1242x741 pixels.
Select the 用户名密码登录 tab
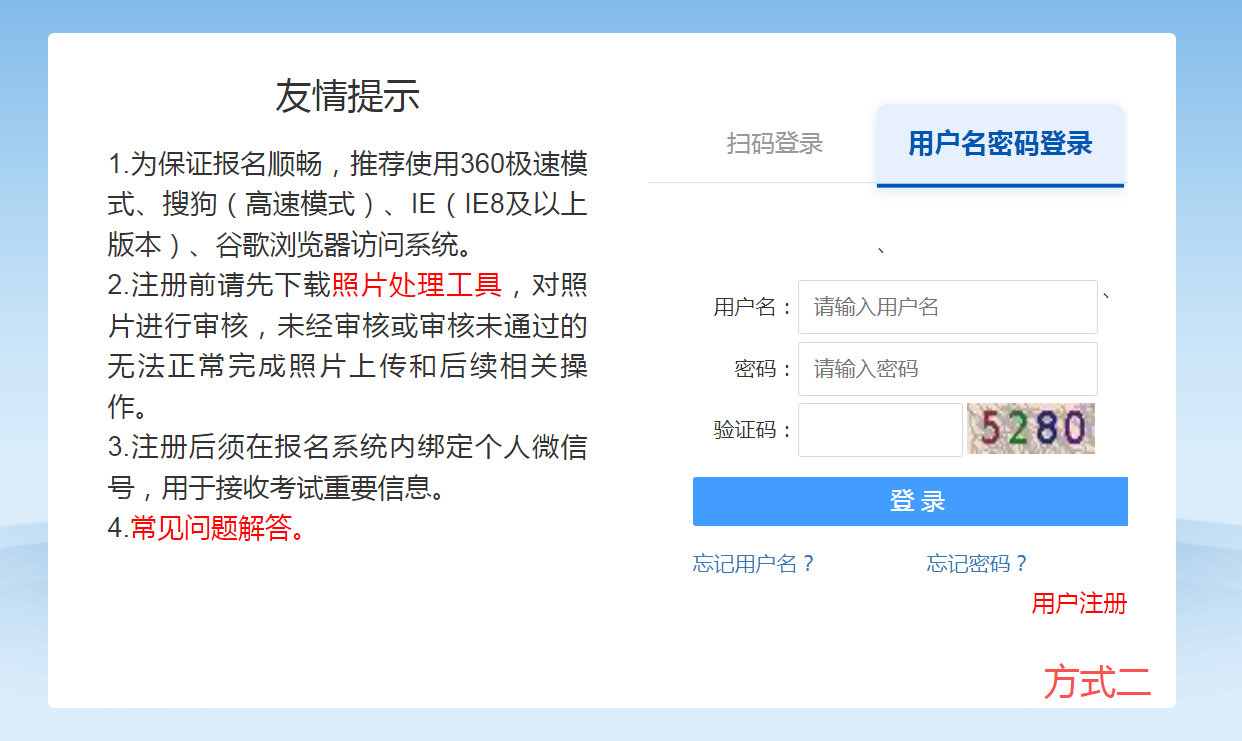(1000, 143)
